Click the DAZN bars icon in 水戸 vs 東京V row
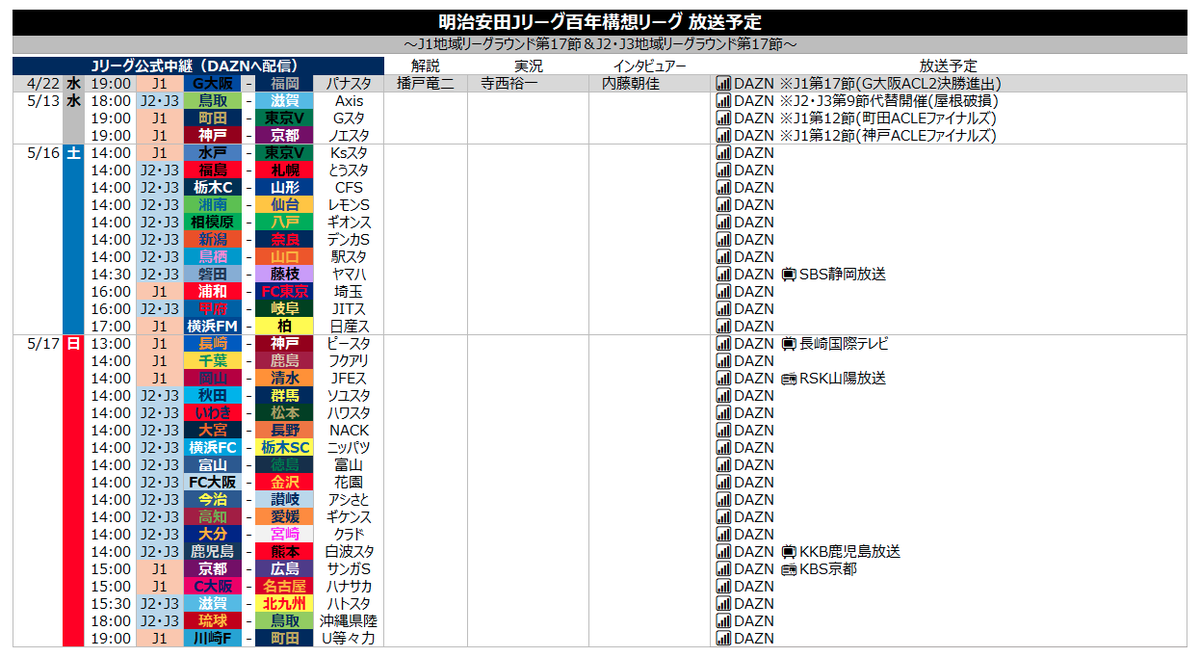 (724, 153)
